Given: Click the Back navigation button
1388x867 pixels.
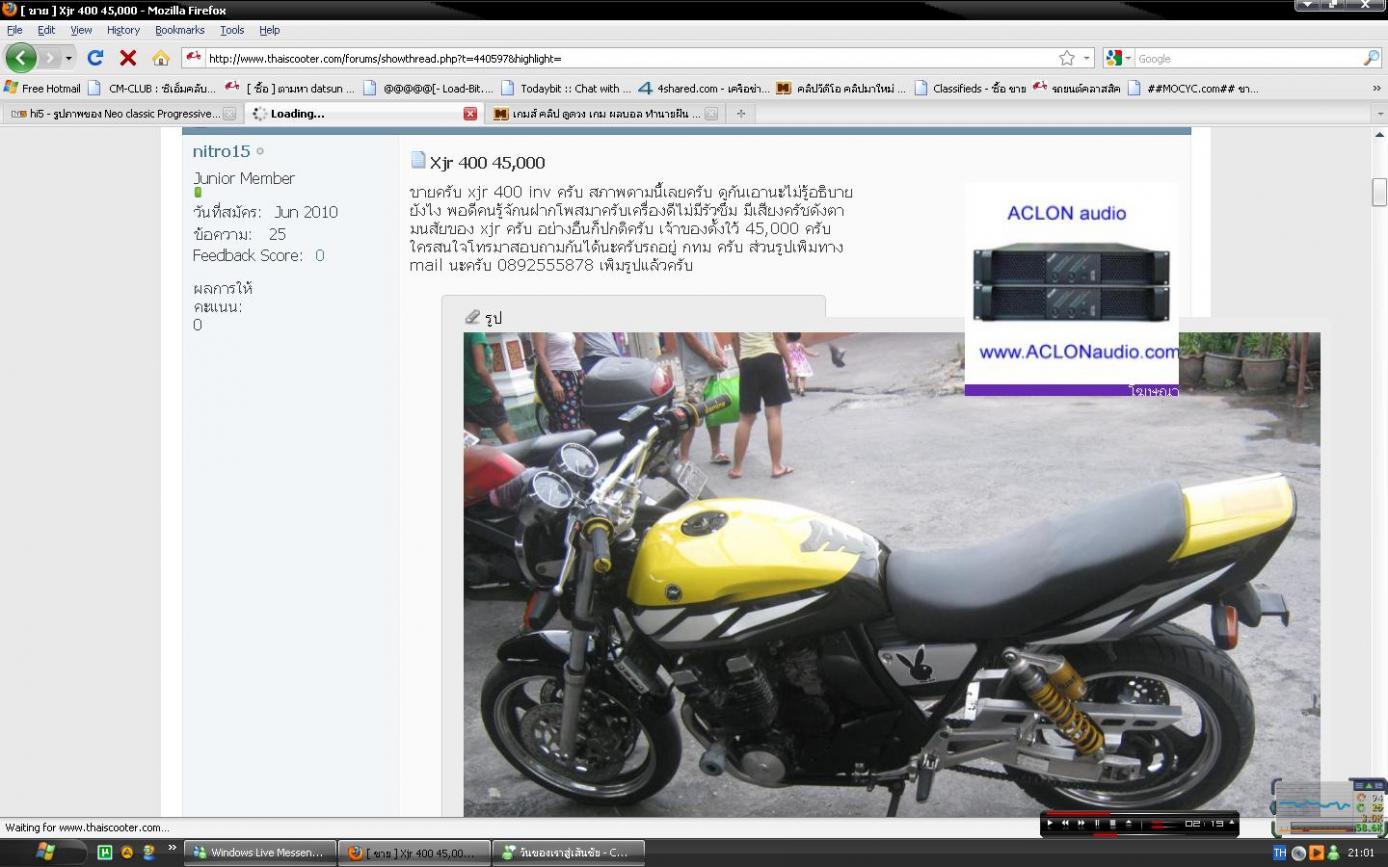Looking at the screenshot, I should tap(21, 58).
